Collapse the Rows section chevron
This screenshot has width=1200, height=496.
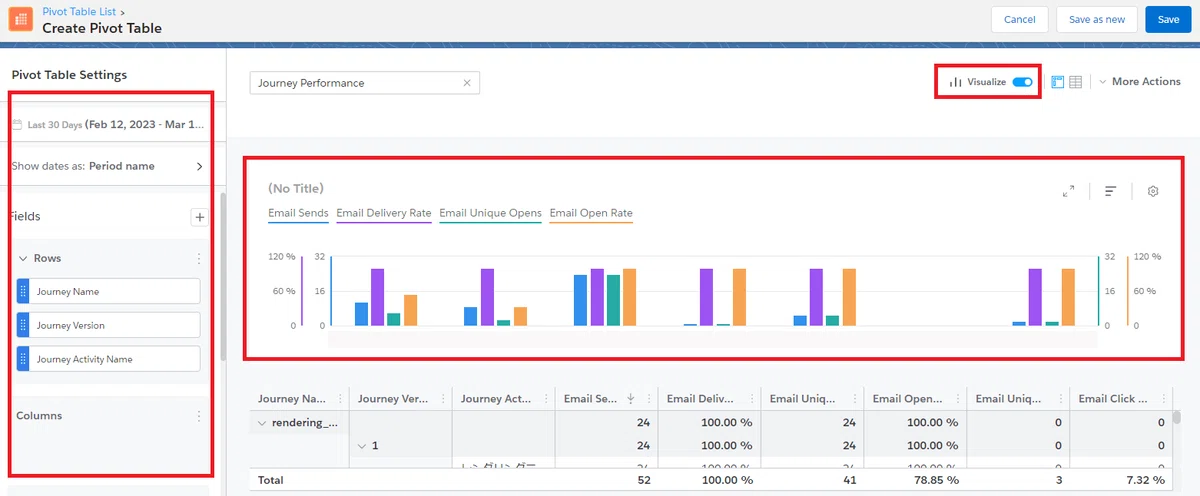click(23, 258)
